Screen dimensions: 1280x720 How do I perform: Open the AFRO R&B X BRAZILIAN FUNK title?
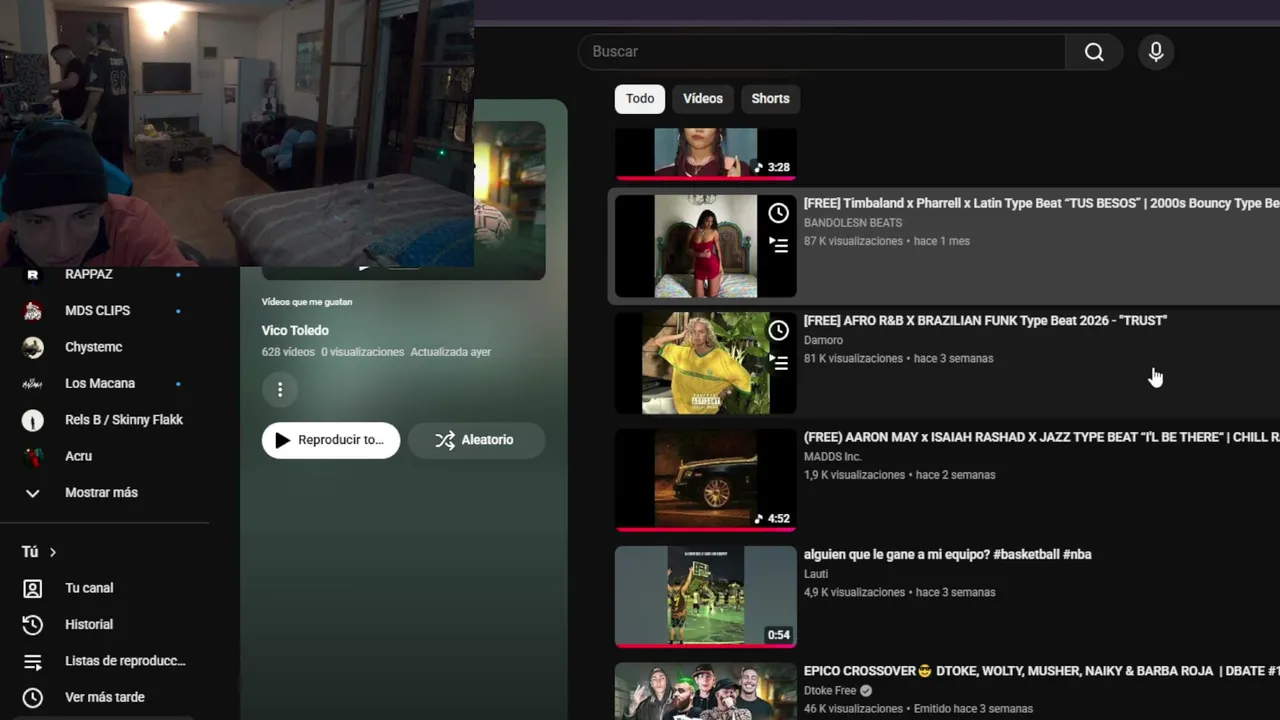985,320
